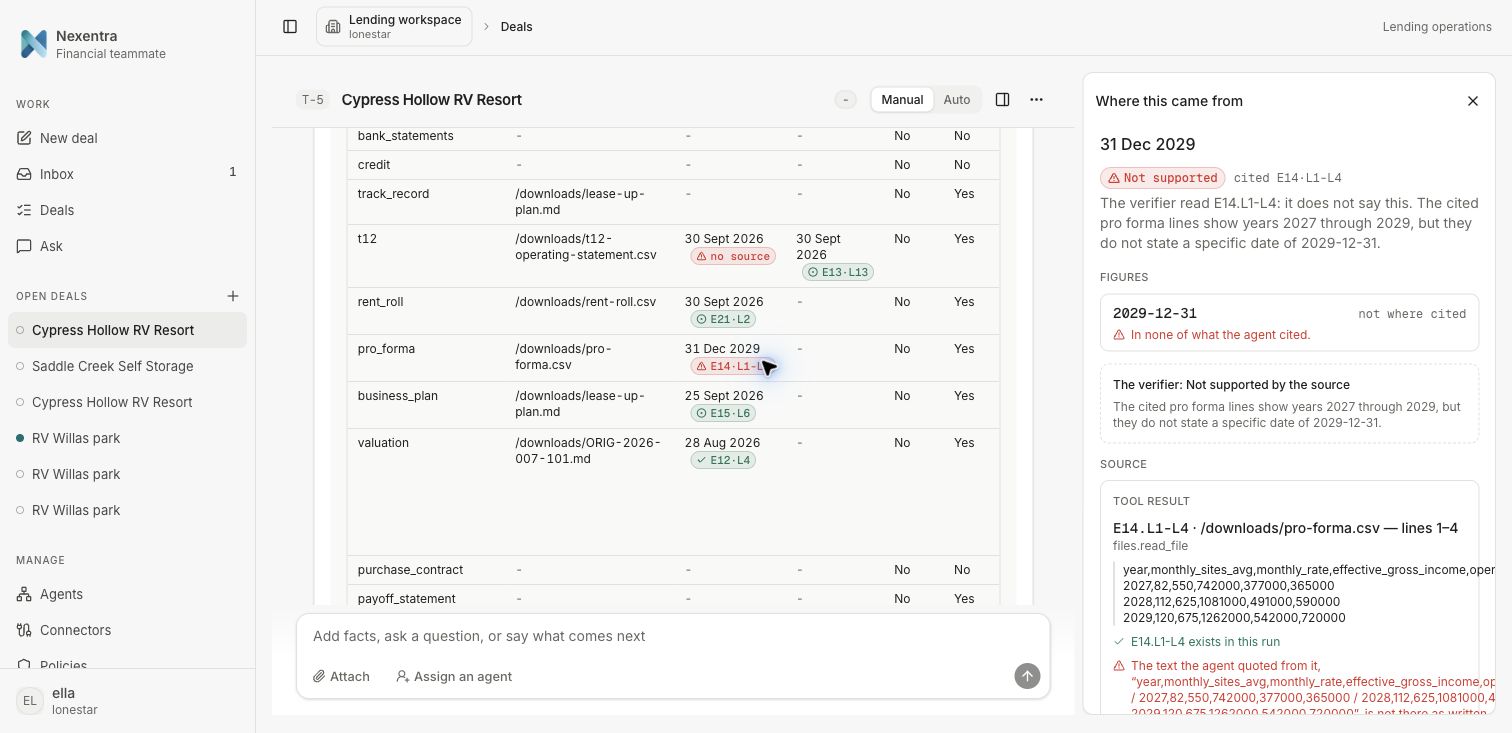Open the Connectors icon in Manage
This screenshot has width=1512, height=733.
click(24, 630)
